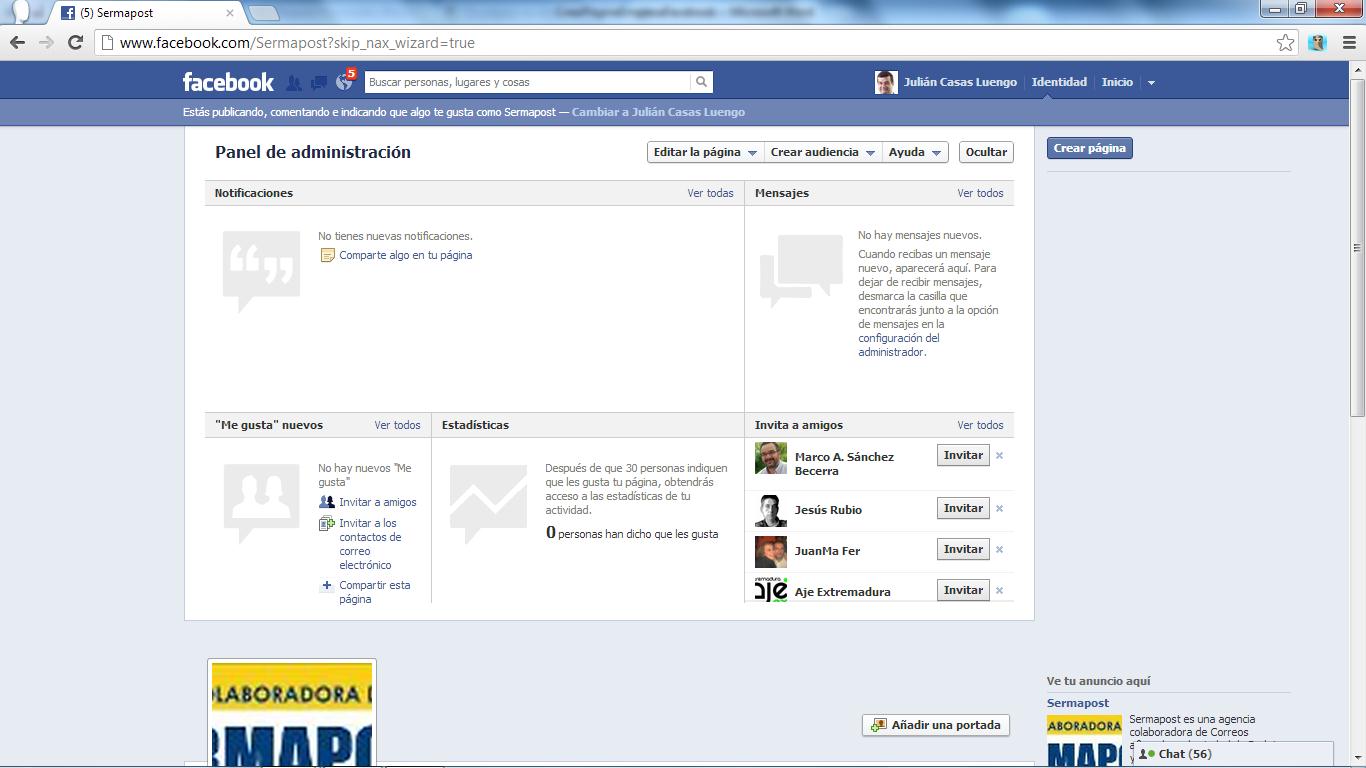Dismiss Marco A. Sánchez Becerra suggestion

pyautogui.click(x=999, y=456)
